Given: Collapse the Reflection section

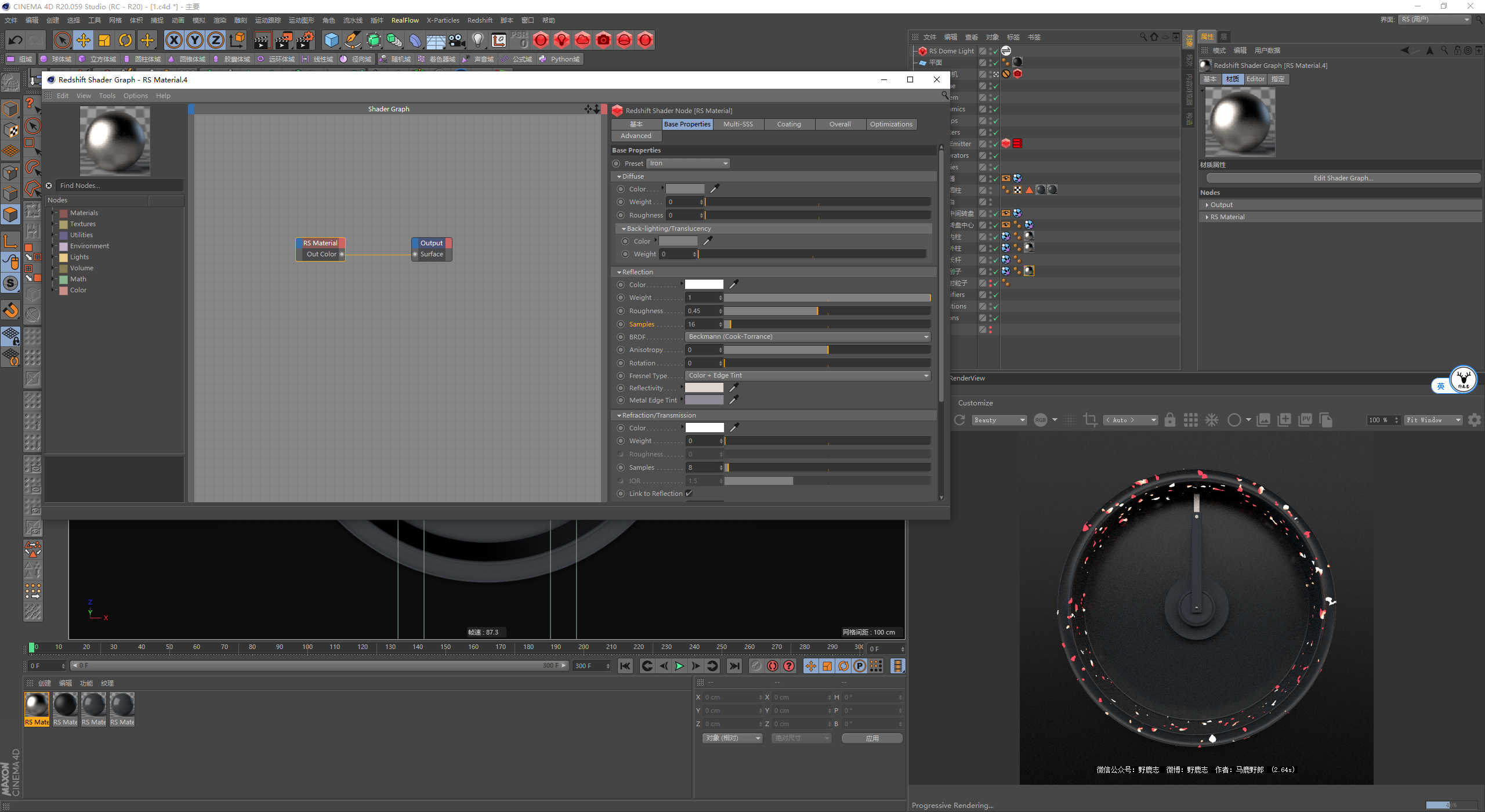Looking at the screenshot, I should tap(619, 272).
